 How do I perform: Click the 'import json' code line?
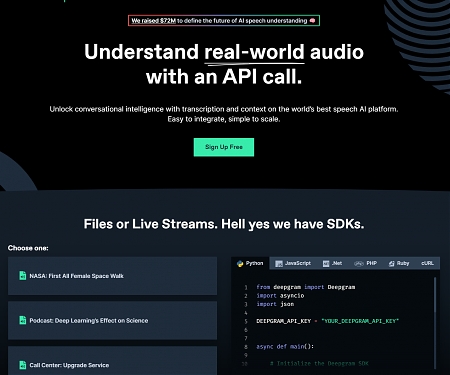pyautogui.click(x=275, y=304)
